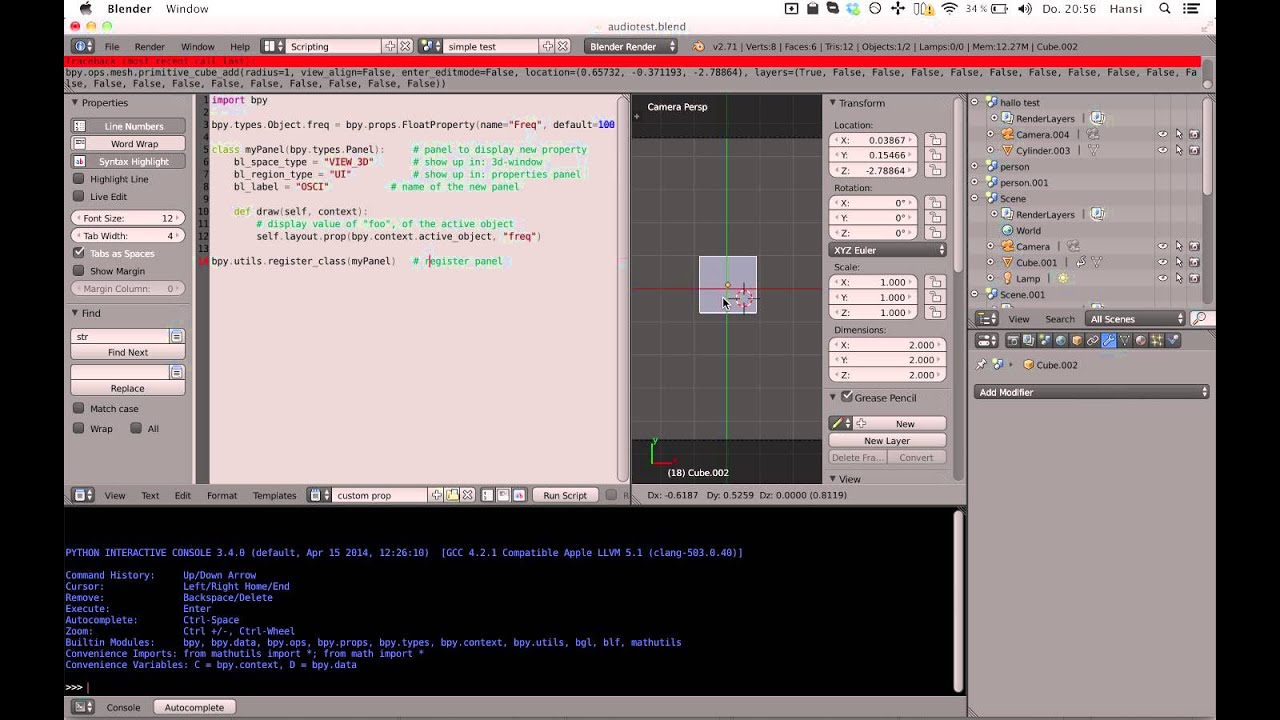This screenshot has height=720, width=1280.
Task: Open the All Scenes outliner display dropdown
Action: coord(1136,319)
